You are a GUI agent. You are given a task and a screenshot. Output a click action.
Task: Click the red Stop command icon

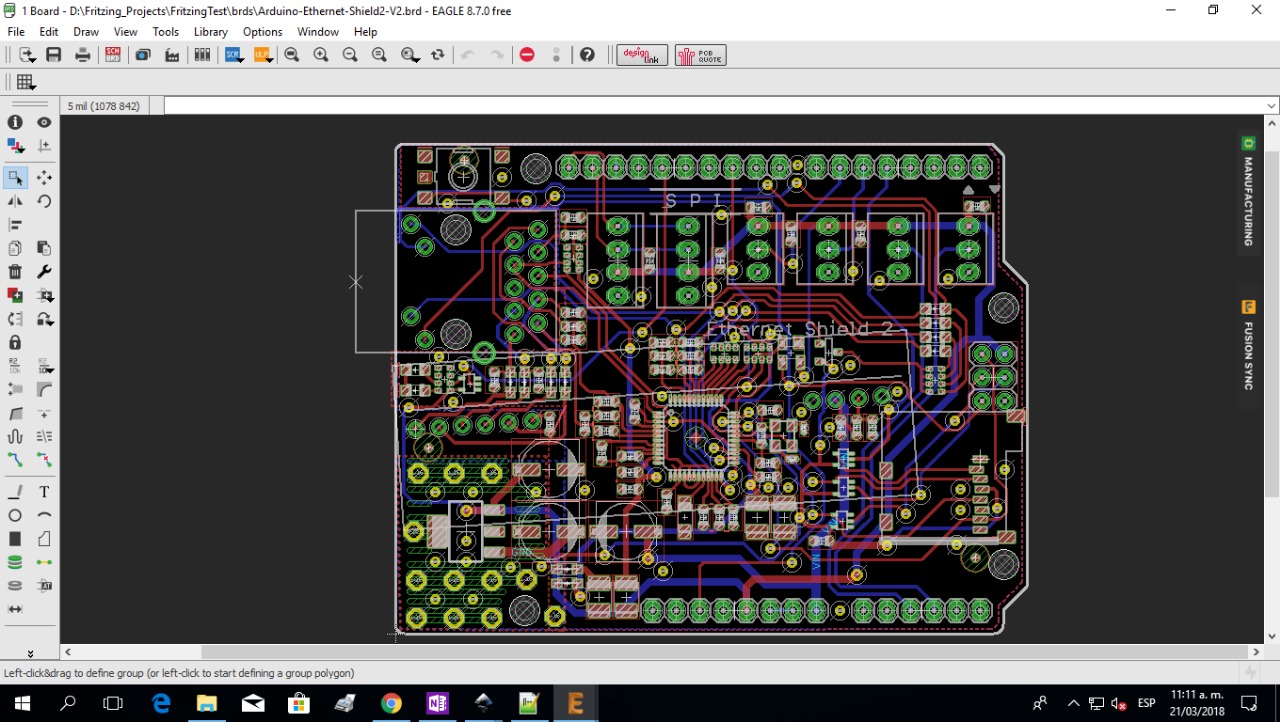pyautogui.click(x=527, y=55)
